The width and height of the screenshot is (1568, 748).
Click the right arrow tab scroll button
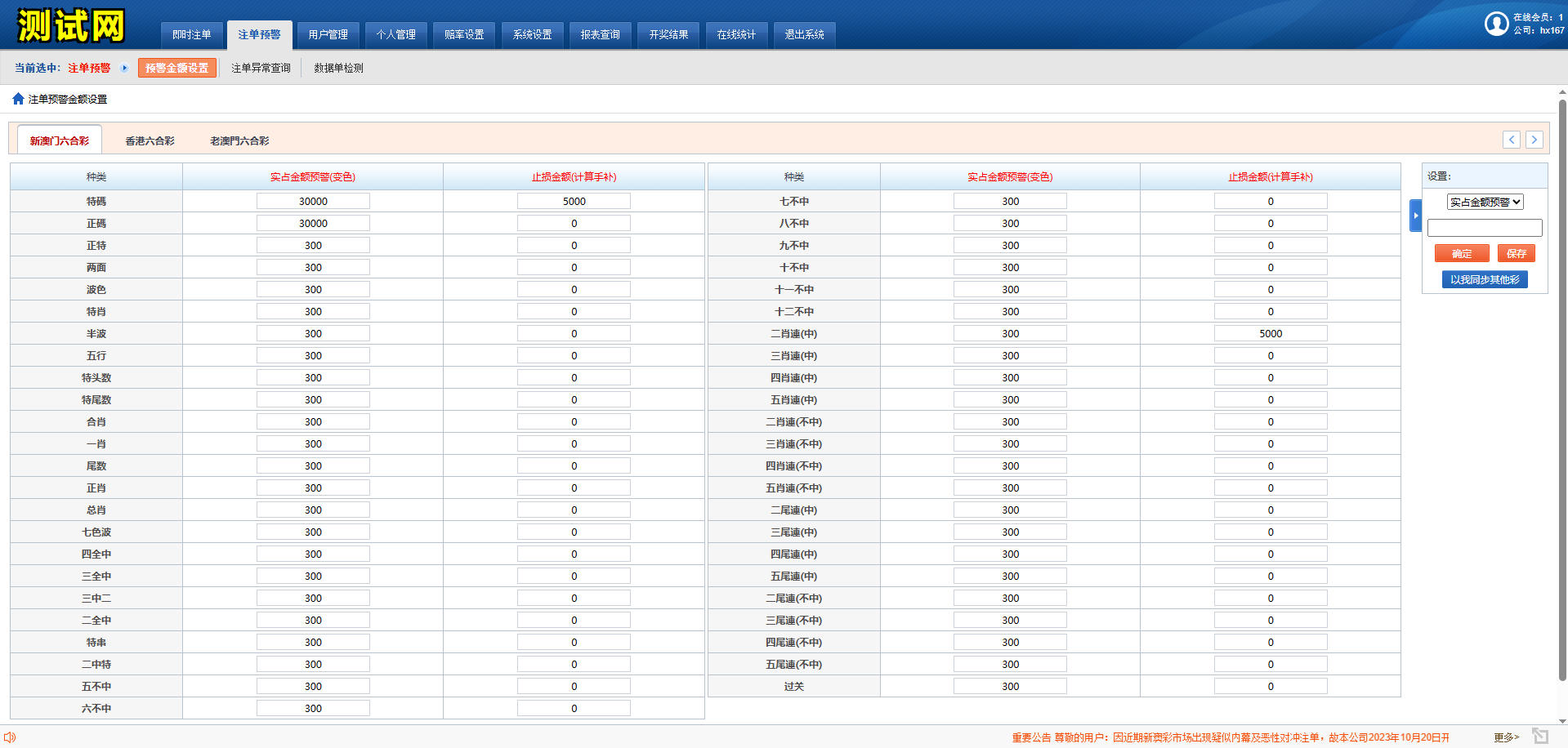tap(1534, 140)
